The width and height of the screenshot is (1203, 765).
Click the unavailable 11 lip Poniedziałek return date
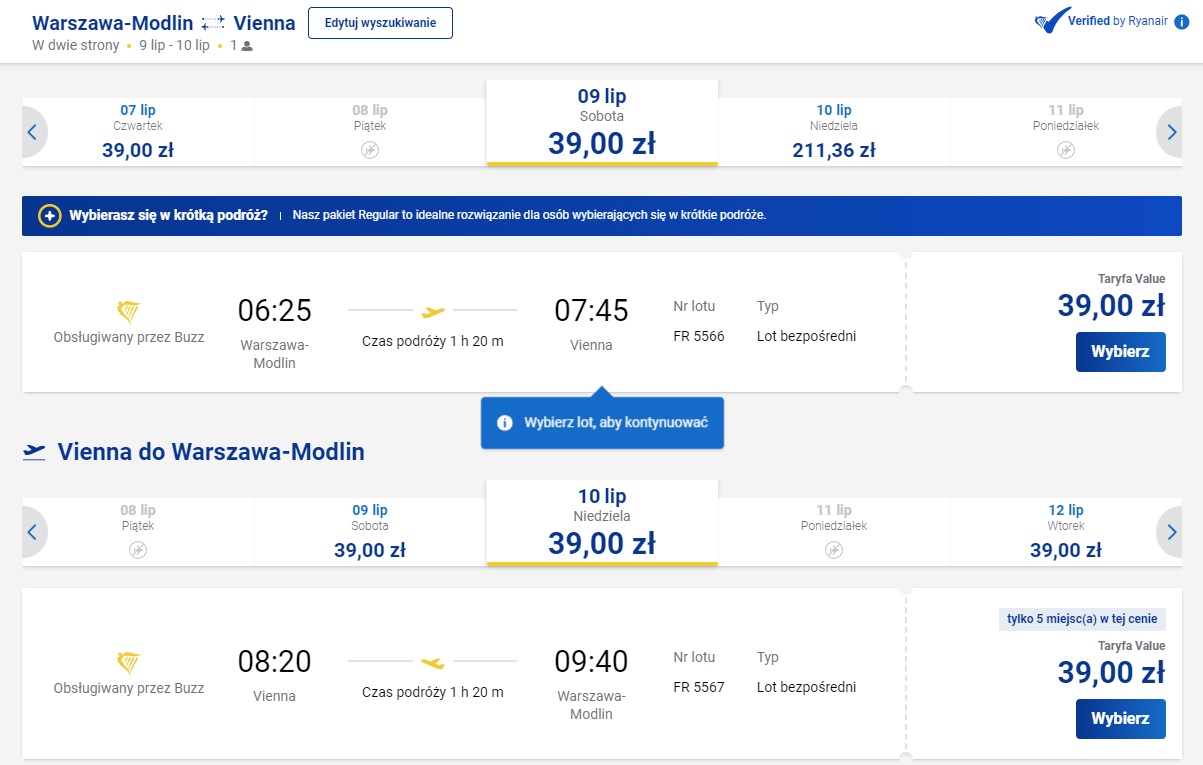pyautogui.click(x=832, y=532)
